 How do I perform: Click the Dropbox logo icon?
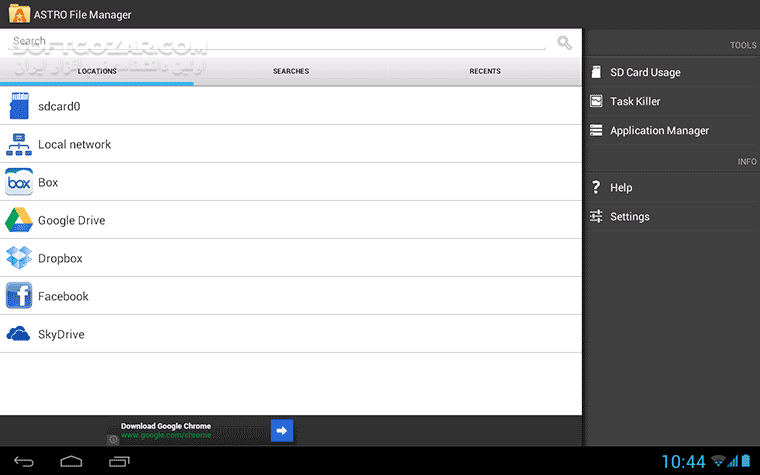19,257
